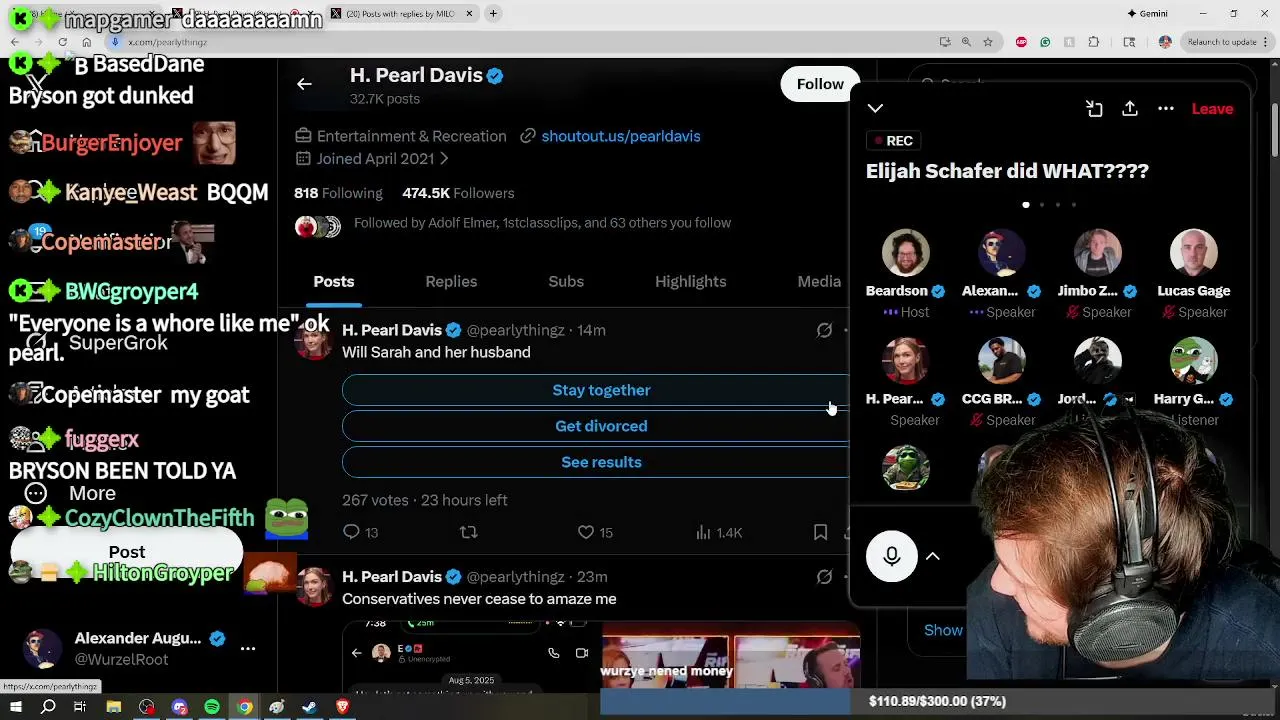Viewport: 1280px width, 720px height.
Task: Expand the Space controls chevron next to microphone
Action: pos(932,556)
